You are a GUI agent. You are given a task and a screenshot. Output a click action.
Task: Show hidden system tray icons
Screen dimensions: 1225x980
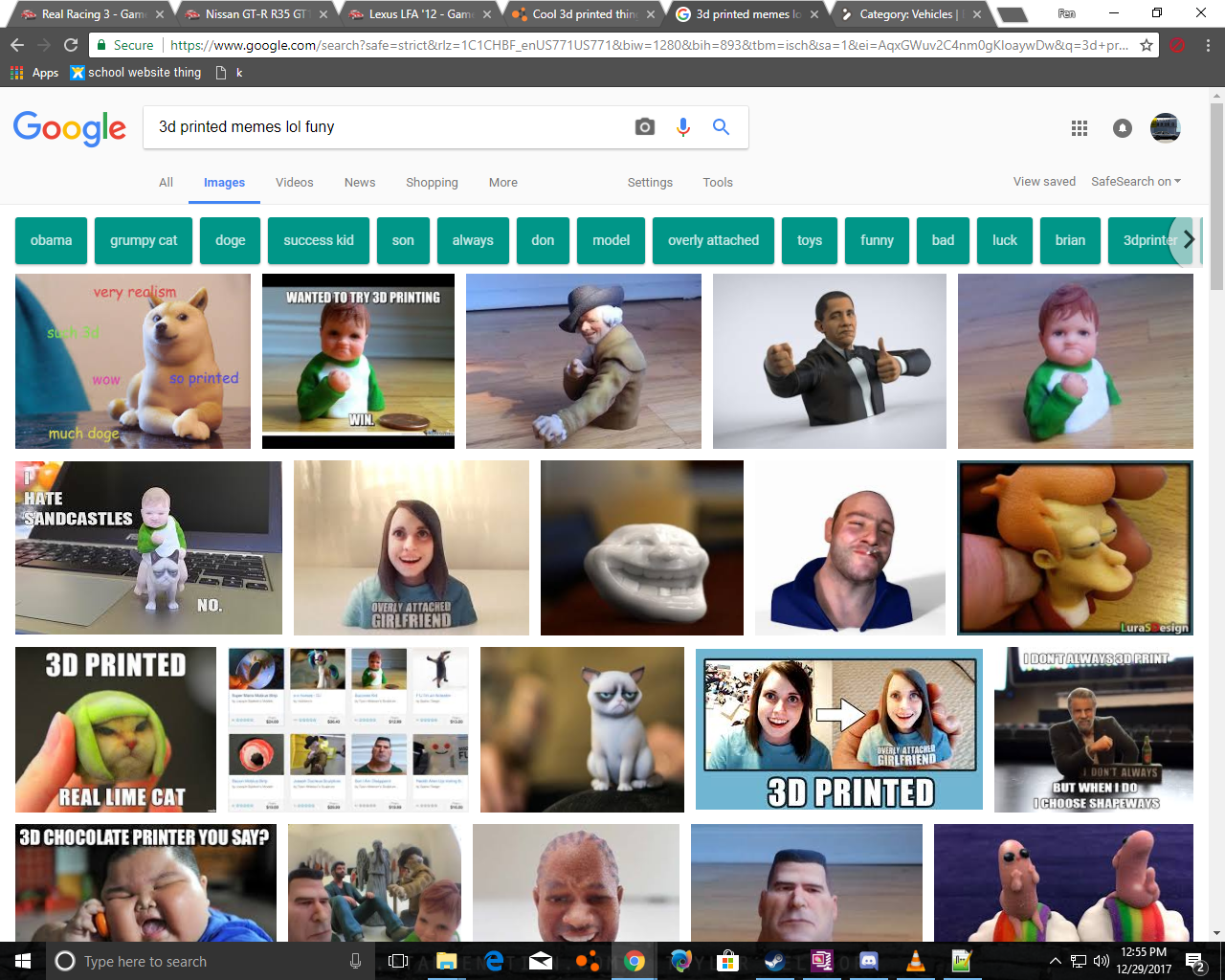1055,961
